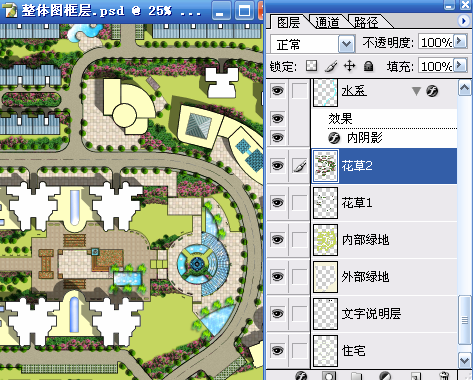
Task: Open fill 填充 slider arrow
Action: click(460, 65)
